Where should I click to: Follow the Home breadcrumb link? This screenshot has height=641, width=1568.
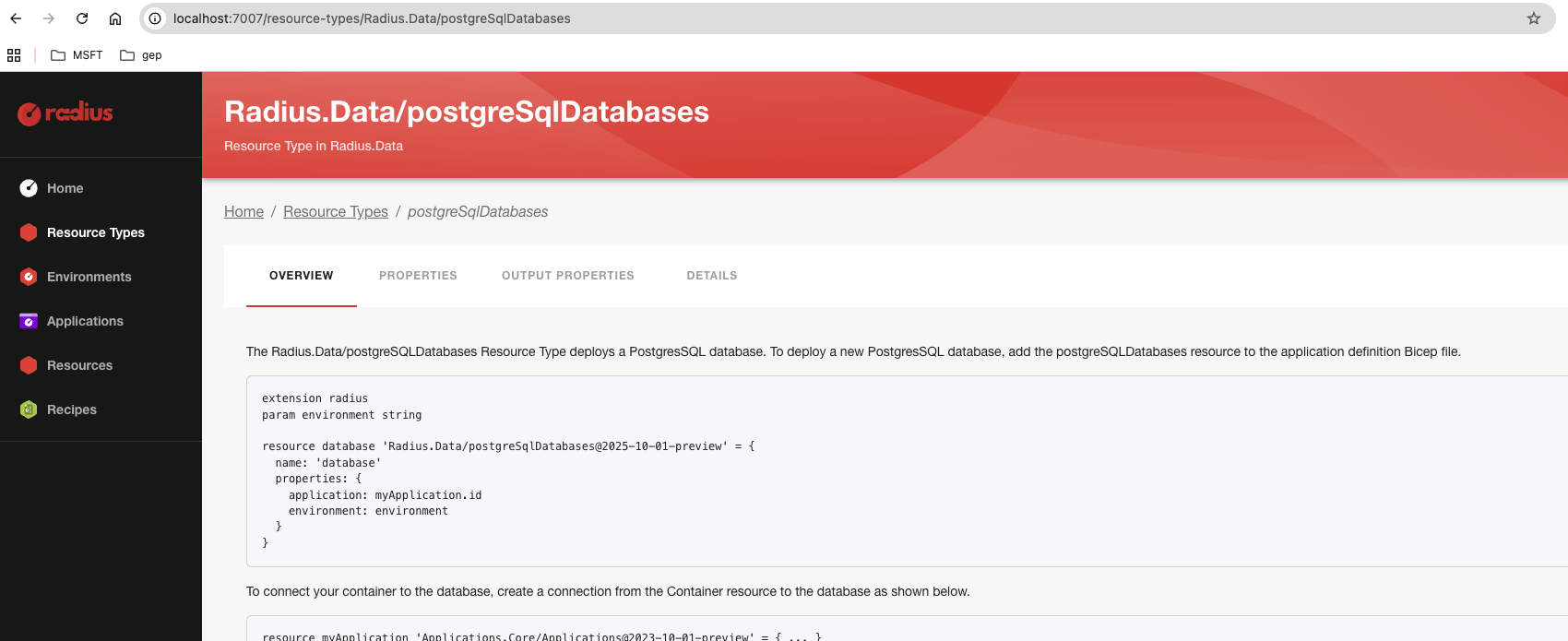pos(244,212)
